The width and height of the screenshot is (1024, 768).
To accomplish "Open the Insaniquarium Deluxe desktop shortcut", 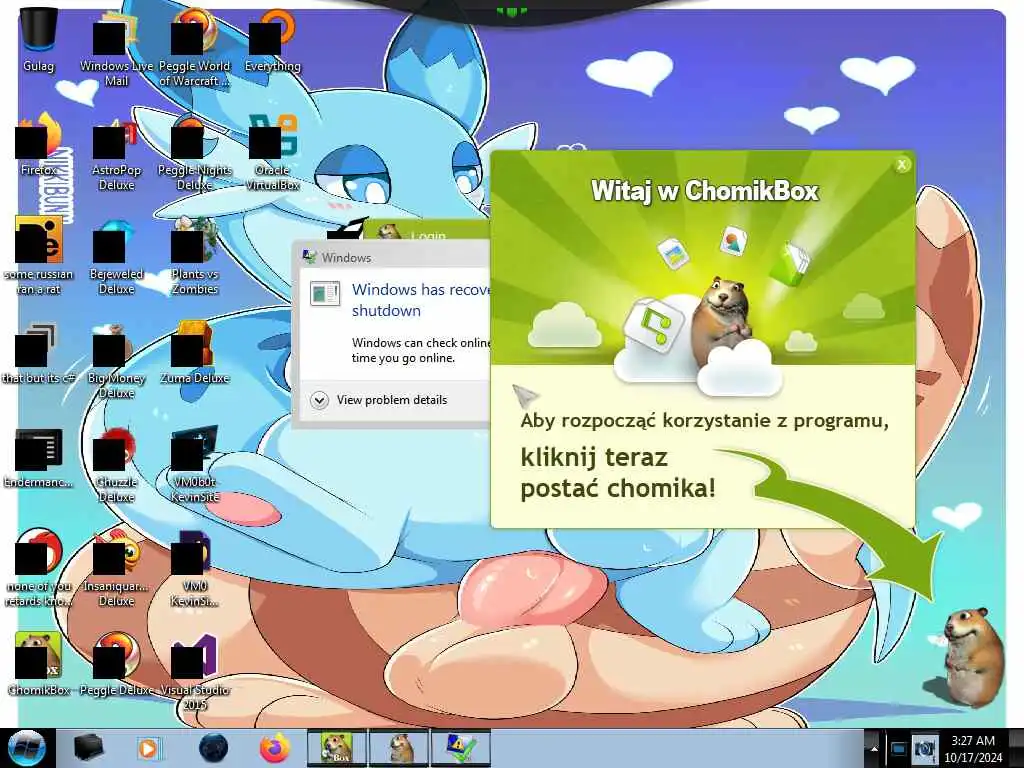I will click(116, 568).
